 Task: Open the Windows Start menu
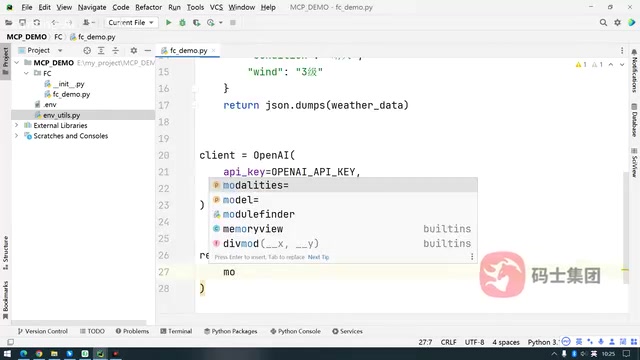tap(7, 353)
